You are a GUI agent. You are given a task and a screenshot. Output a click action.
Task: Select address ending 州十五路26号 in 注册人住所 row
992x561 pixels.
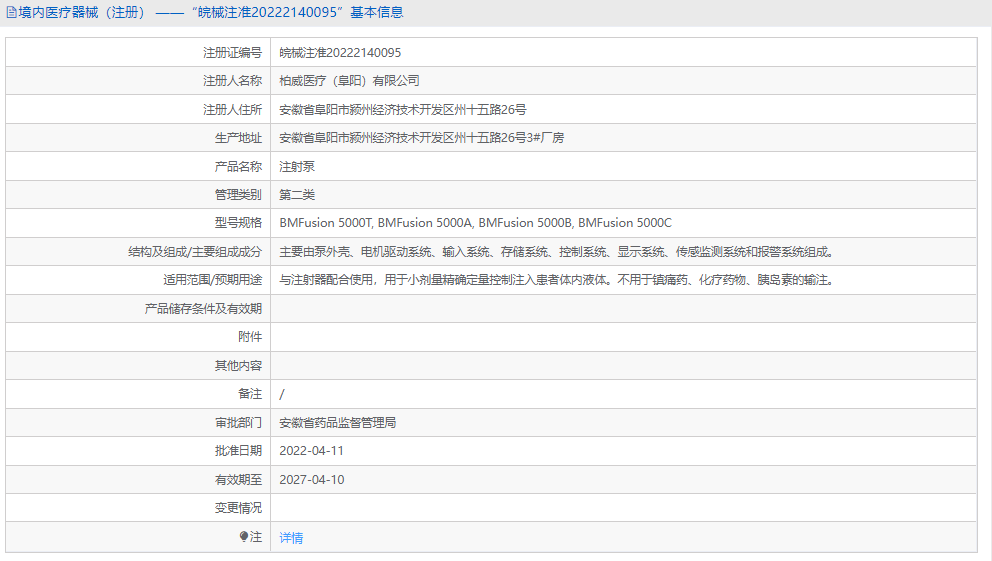click(403, 109)
